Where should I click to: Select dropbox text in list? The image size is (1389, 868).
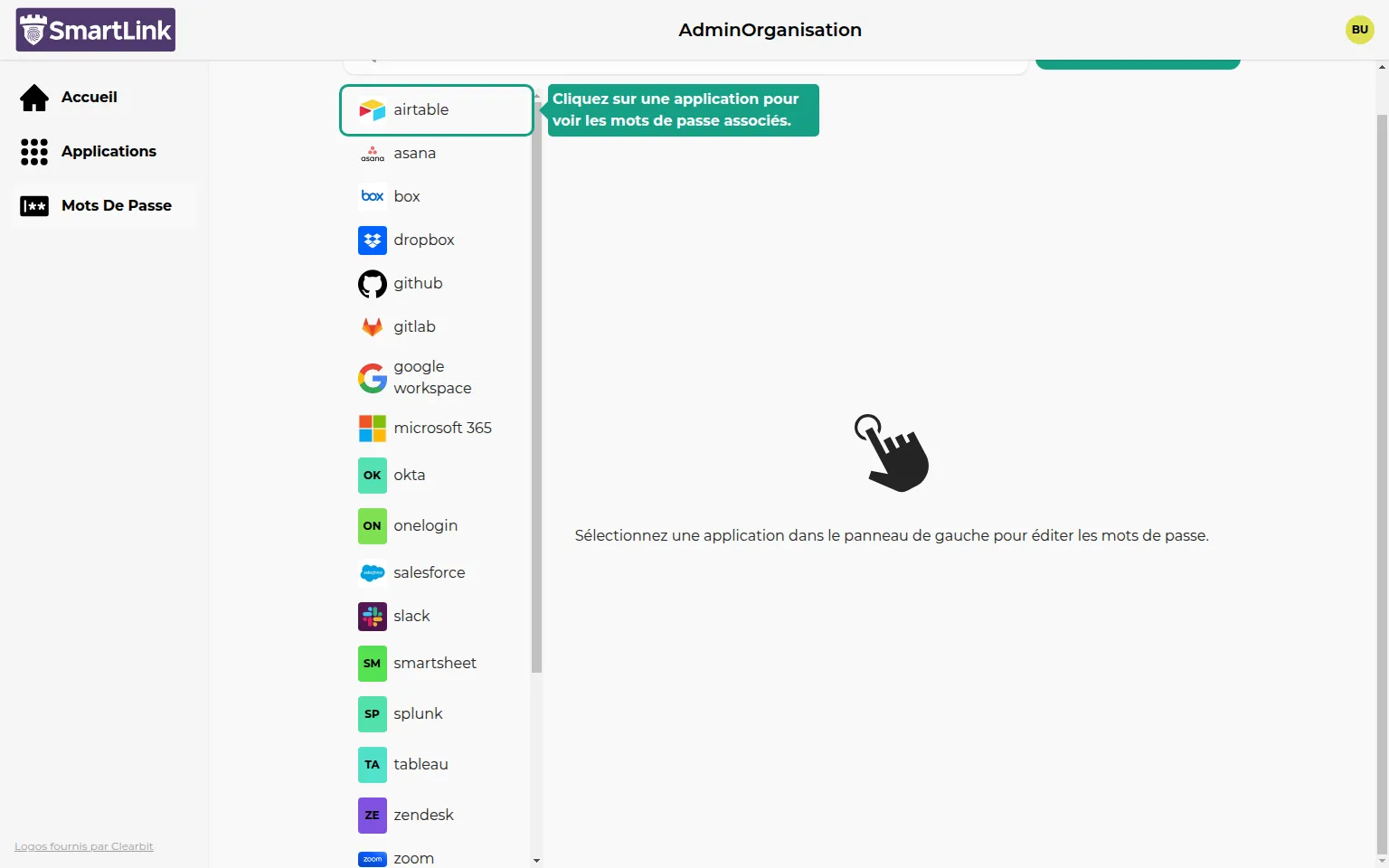point(424,241)
